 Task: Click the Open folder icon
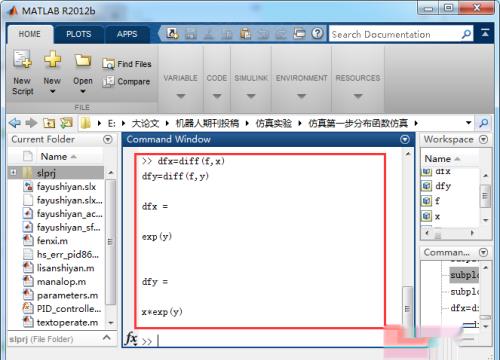point(83,60)
